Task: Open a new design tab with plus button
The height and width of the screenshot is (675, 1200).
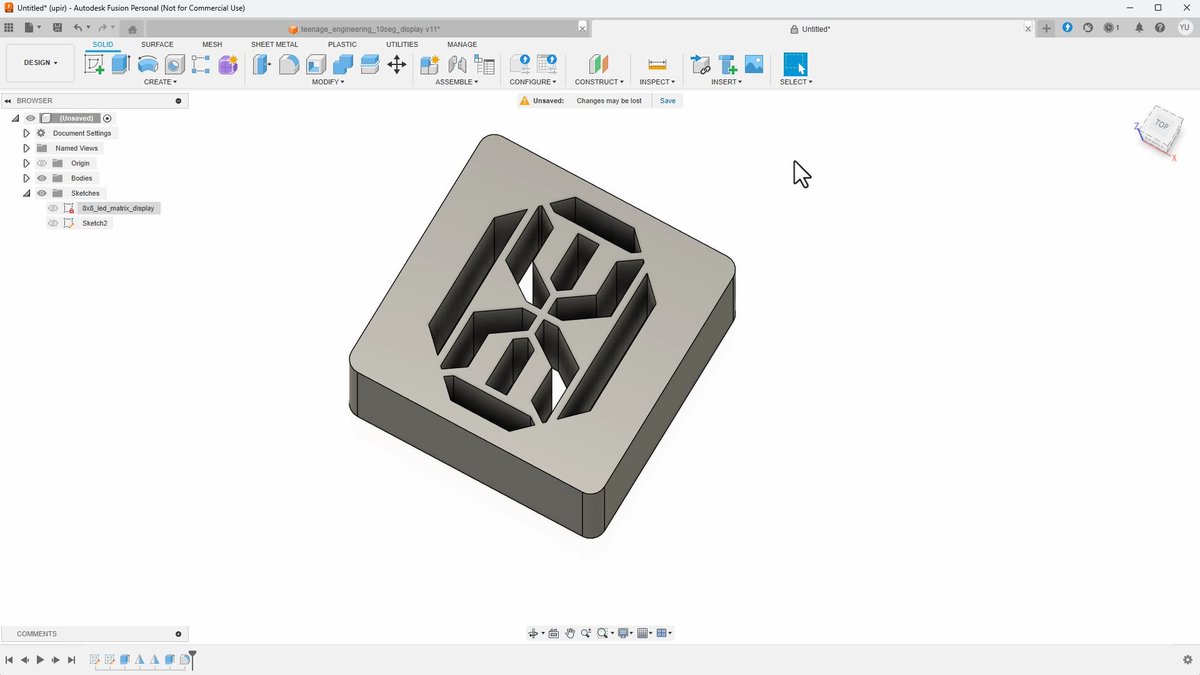Action: click(1046, 28)
